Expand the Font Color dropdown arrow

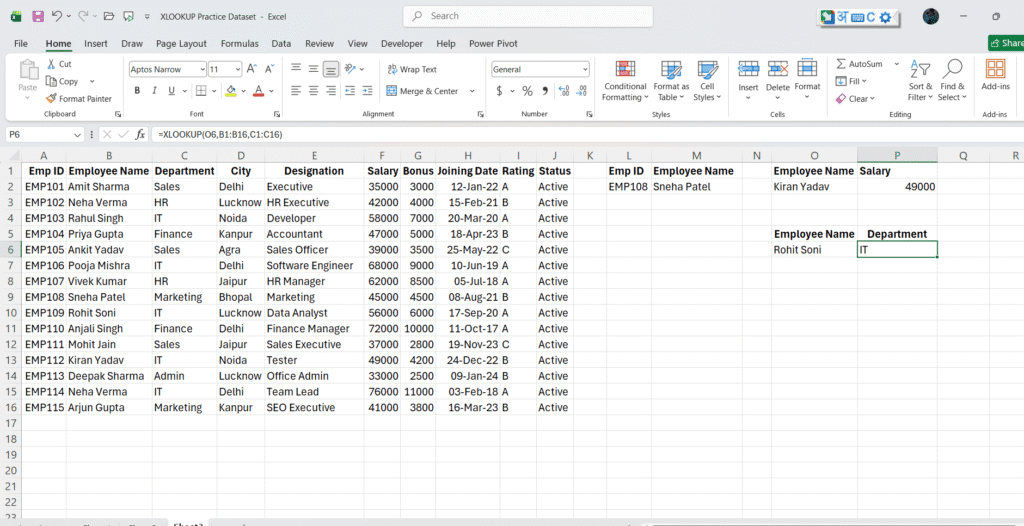point(272,91)
